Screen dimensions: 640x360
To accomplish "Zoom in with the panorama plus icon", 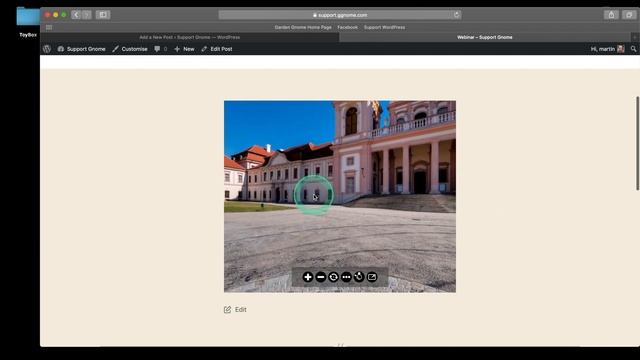I will (x=308, y=277).
